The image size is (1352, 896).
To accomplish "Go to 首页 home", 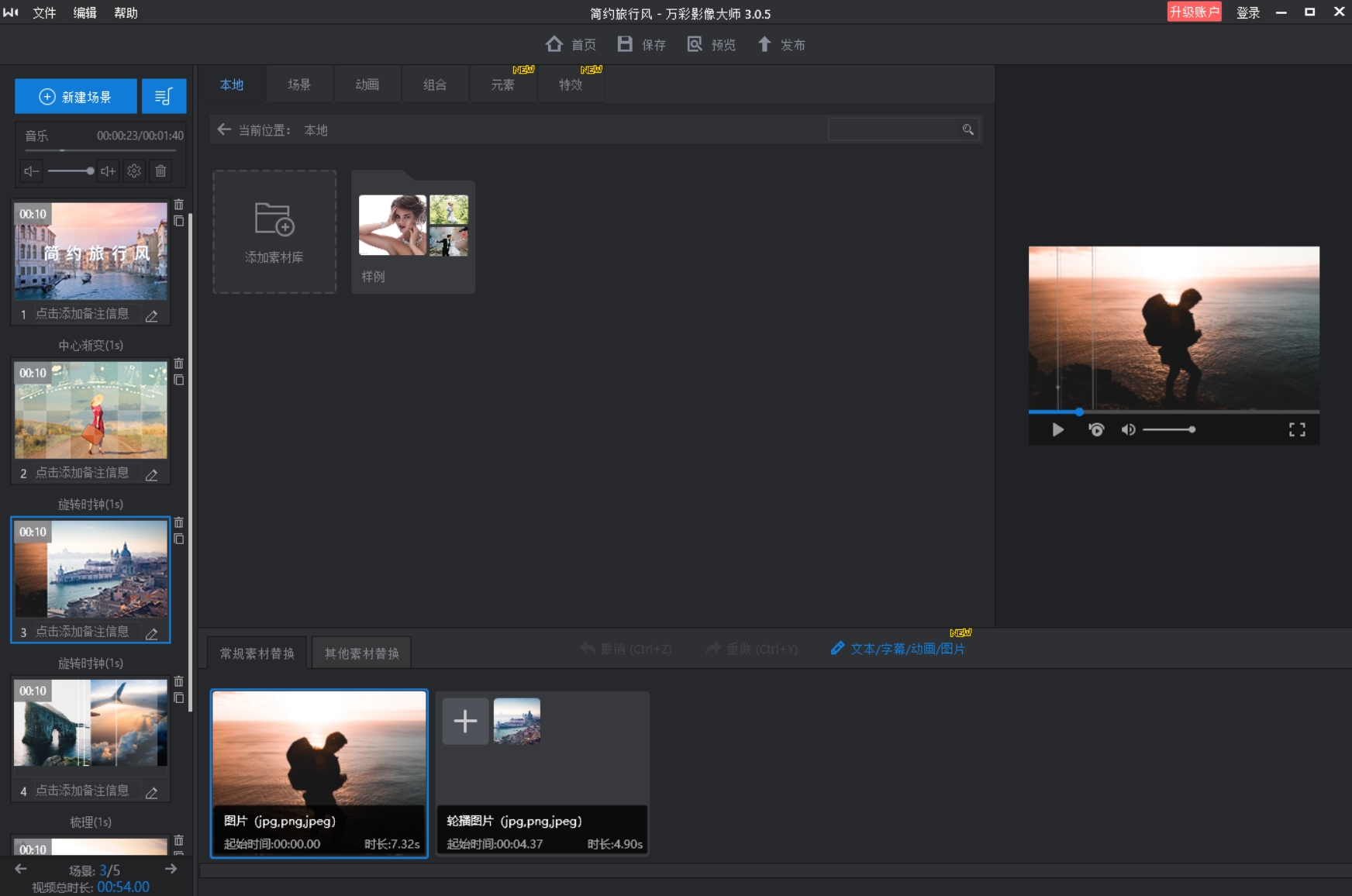I will click(x=571, y=44).
